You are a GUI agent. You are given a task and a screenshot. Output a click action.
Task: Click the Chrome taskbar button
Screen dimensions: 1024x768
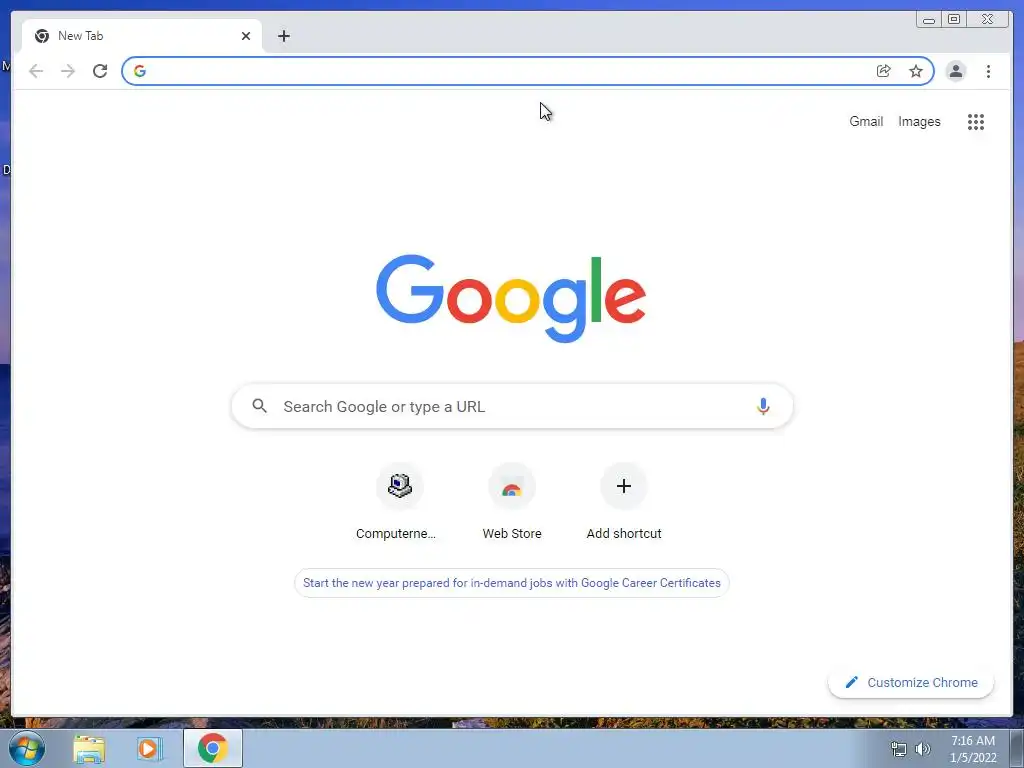coord(213,748)
